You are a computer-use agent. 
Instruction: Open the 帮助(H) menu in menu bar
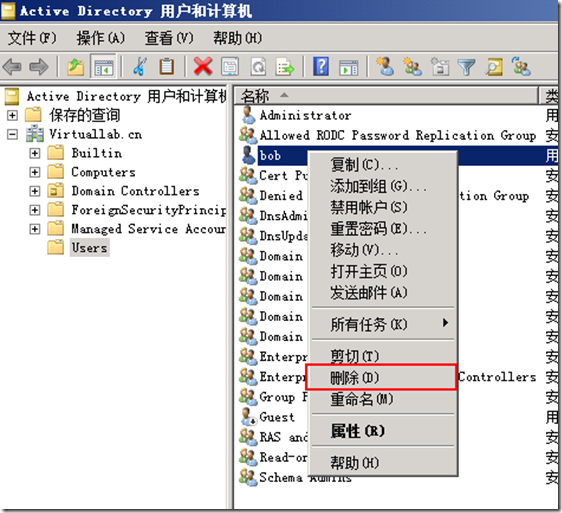click(x=238, y=38)
